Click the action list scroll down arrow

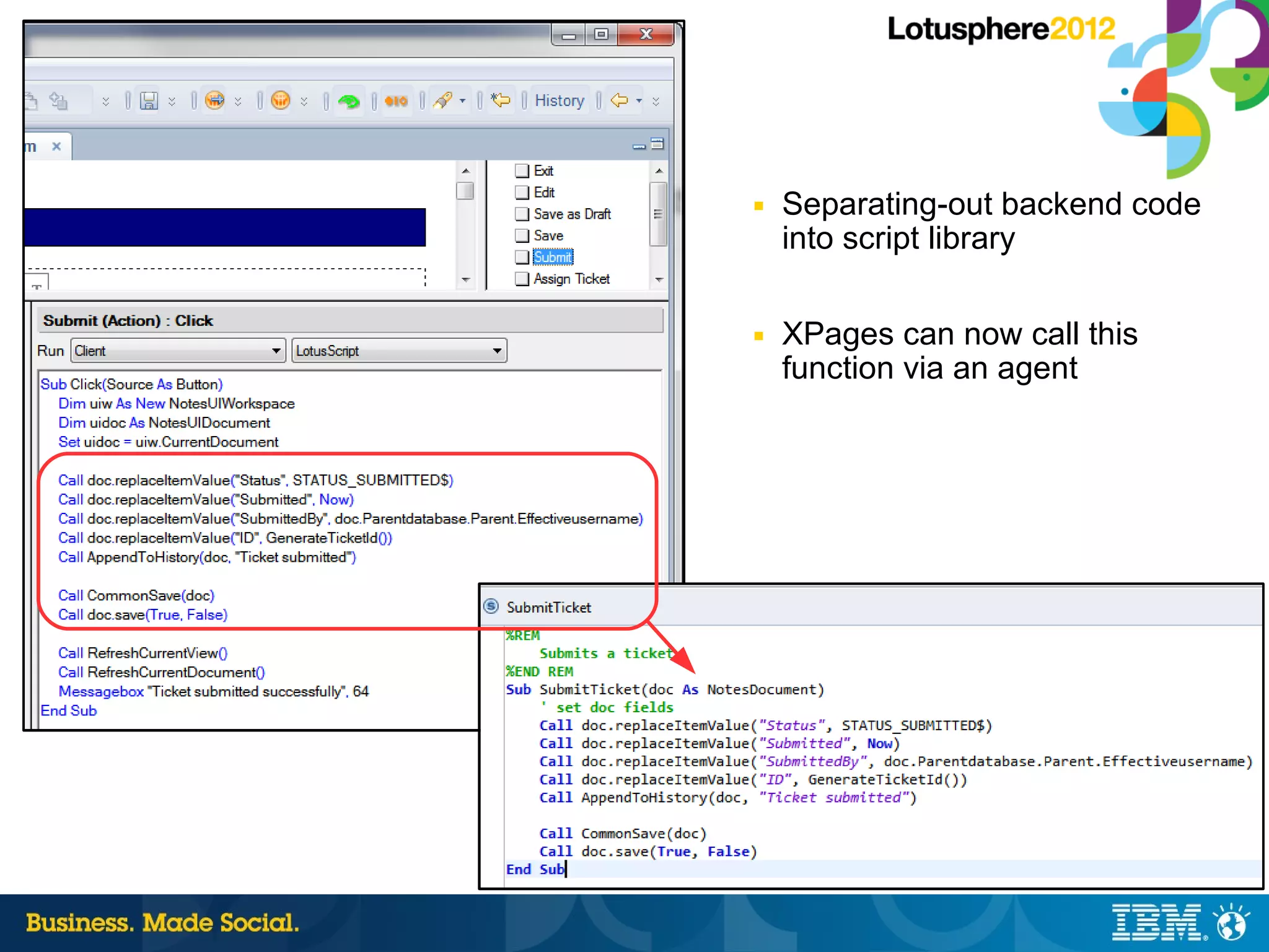659,280
